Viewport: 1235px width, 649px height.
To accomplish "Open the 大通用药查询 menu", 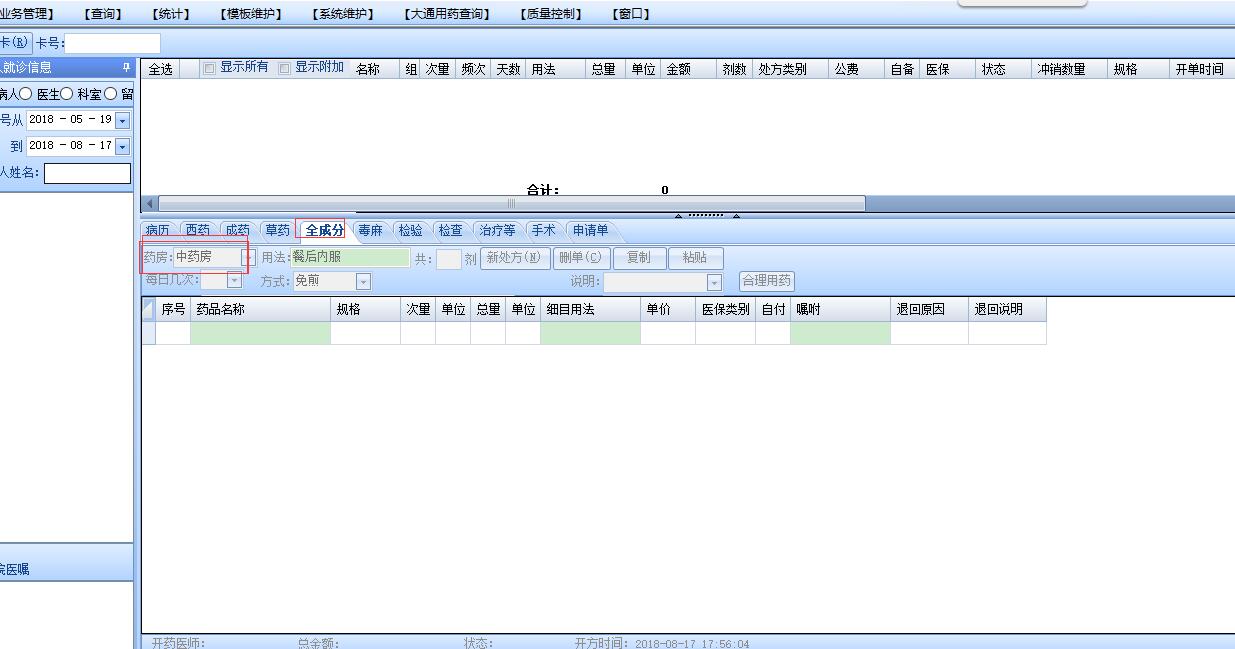I will click(x=447, y=14).
